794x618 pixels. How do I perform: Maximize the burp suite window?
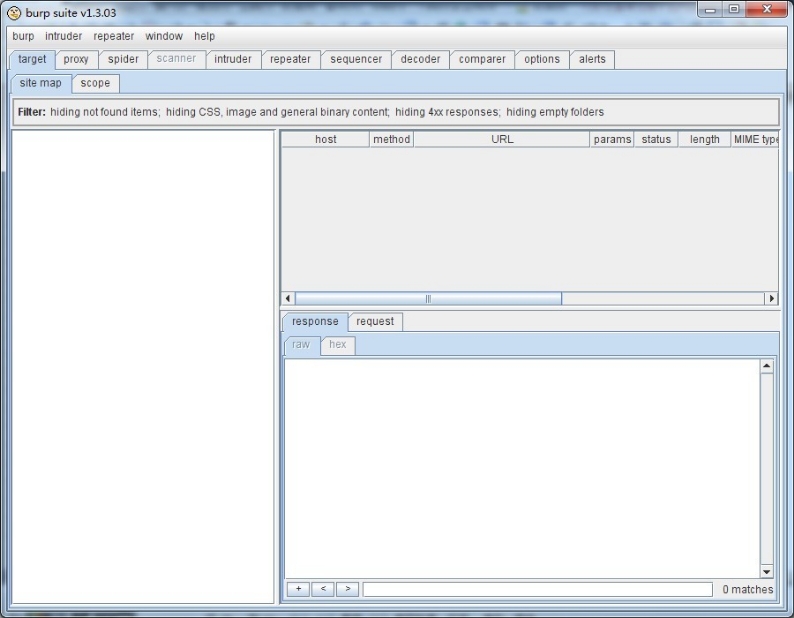coord(734,10)
